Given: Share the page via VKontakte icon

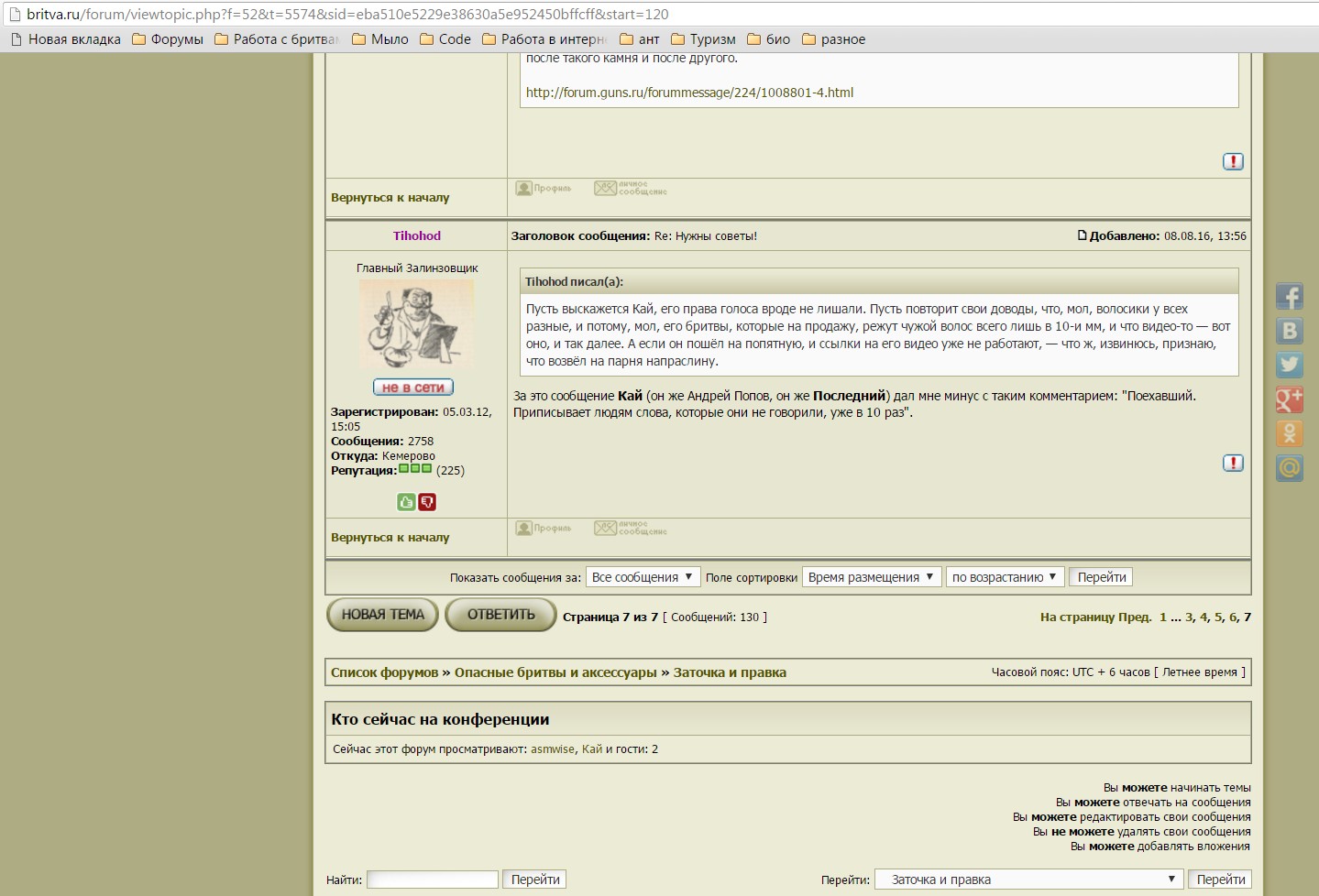Looking at the screenshot, I should point(1289,331).
